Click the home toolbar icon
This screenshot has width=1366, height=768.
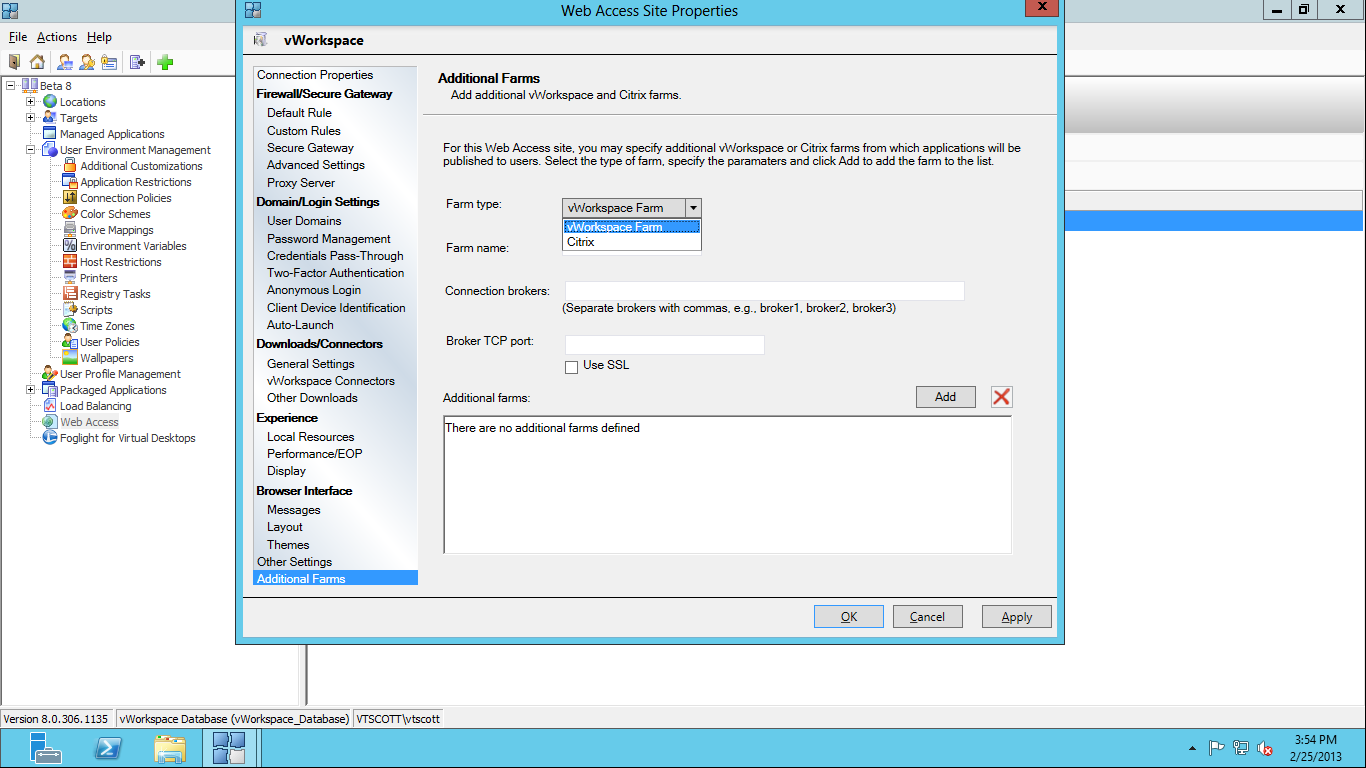[37, 62]
